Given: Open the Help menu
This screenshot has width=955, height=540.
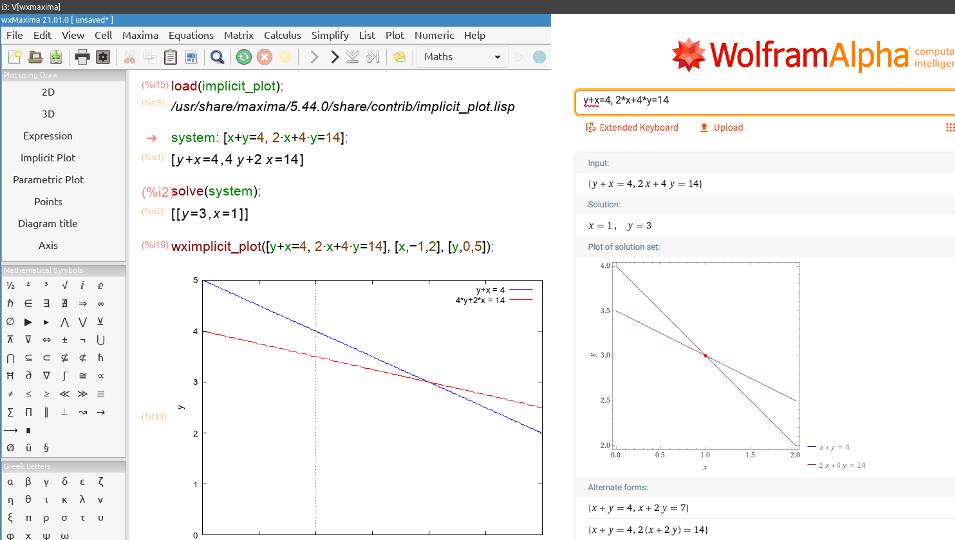Looking at the screenshot, I should (x=474, y=35).
